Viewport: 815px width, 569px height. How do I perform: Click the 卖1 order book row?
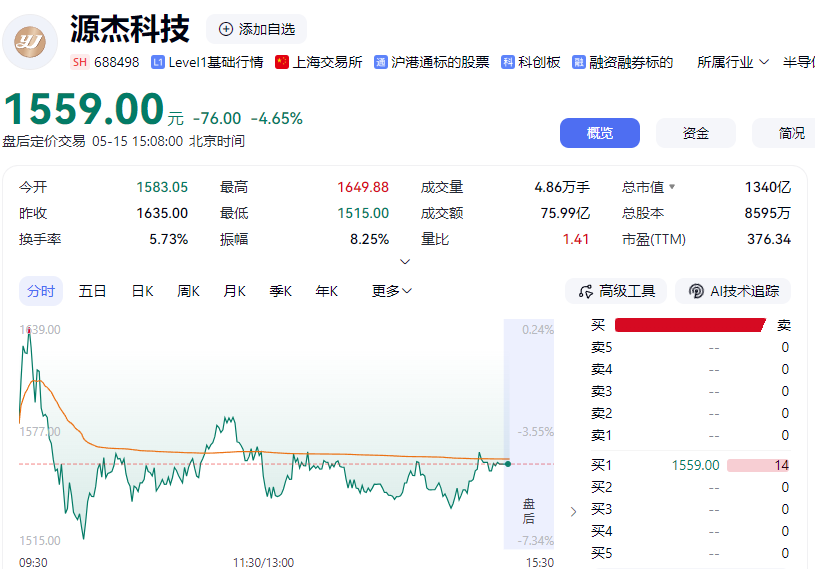(x=690, y=435)
